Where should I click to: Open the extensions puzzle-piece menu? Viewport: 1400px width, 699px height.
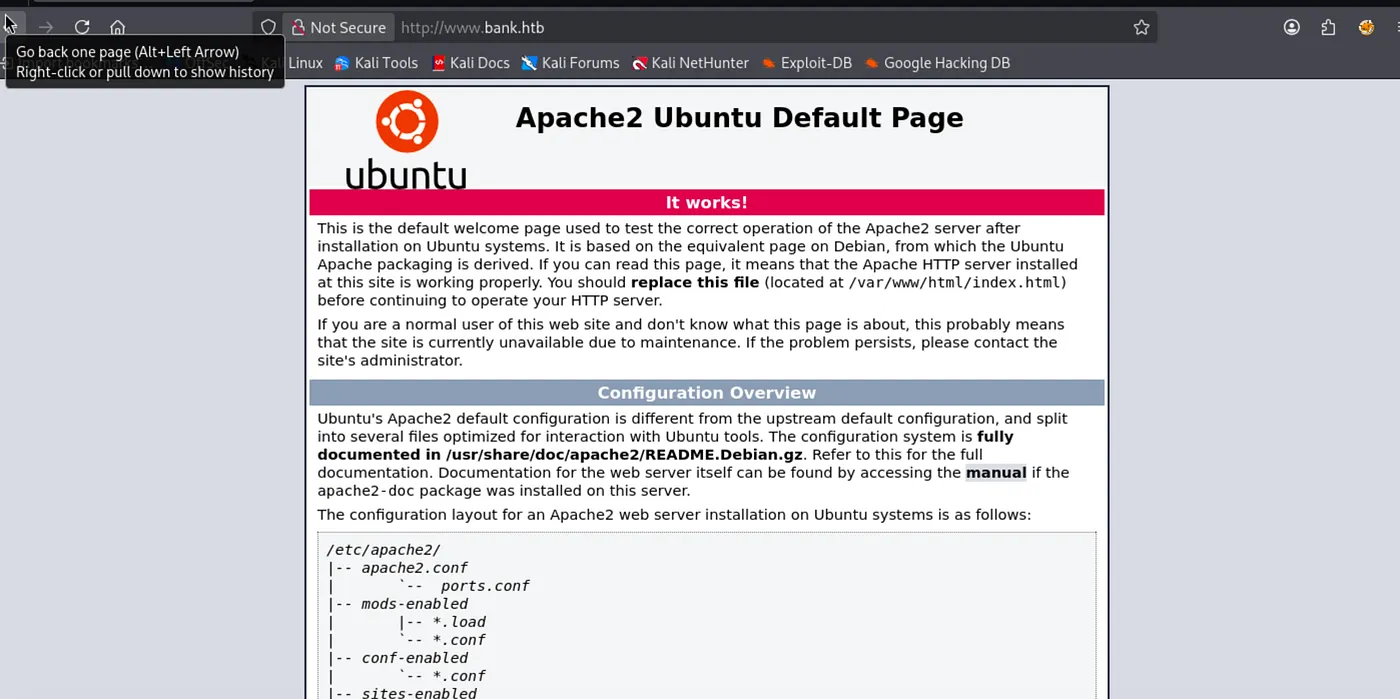(1328, 28)
